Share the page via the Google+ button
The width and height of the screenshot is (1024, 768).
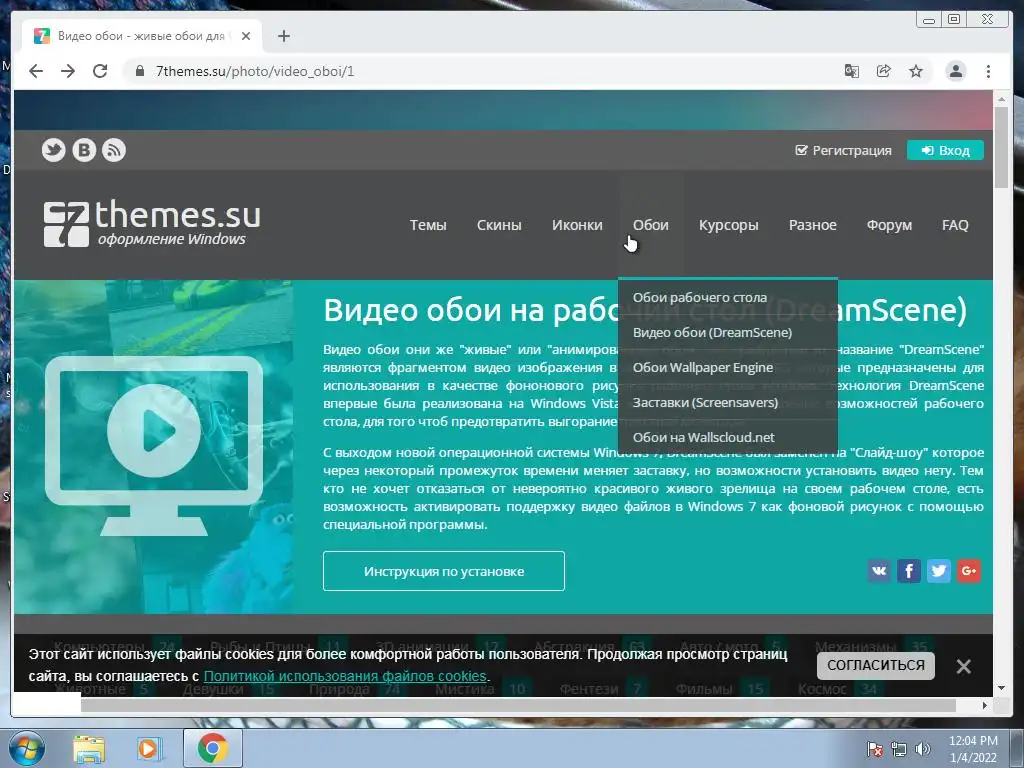[969, 571]
